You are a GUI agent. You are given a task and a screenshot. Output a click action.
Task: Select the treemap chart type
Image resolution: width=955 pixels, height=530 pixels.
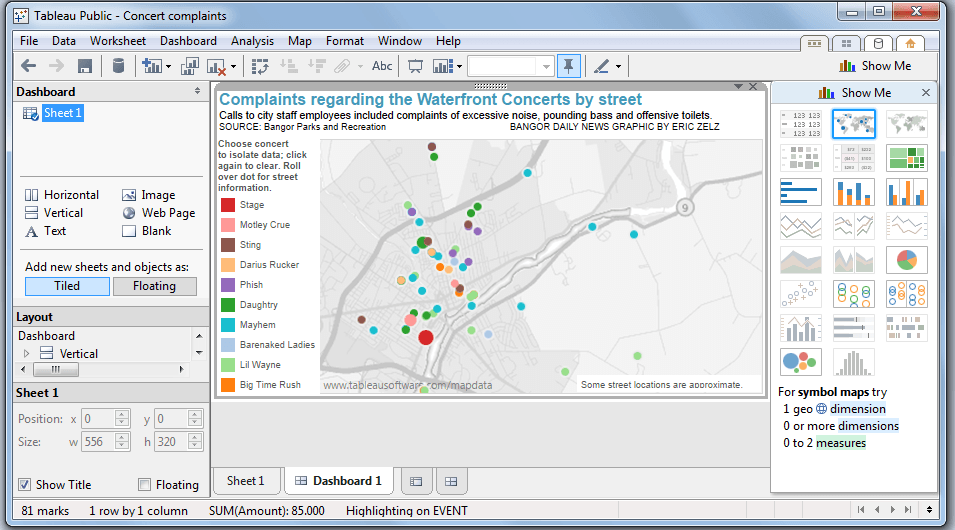[x=907, y=158]
